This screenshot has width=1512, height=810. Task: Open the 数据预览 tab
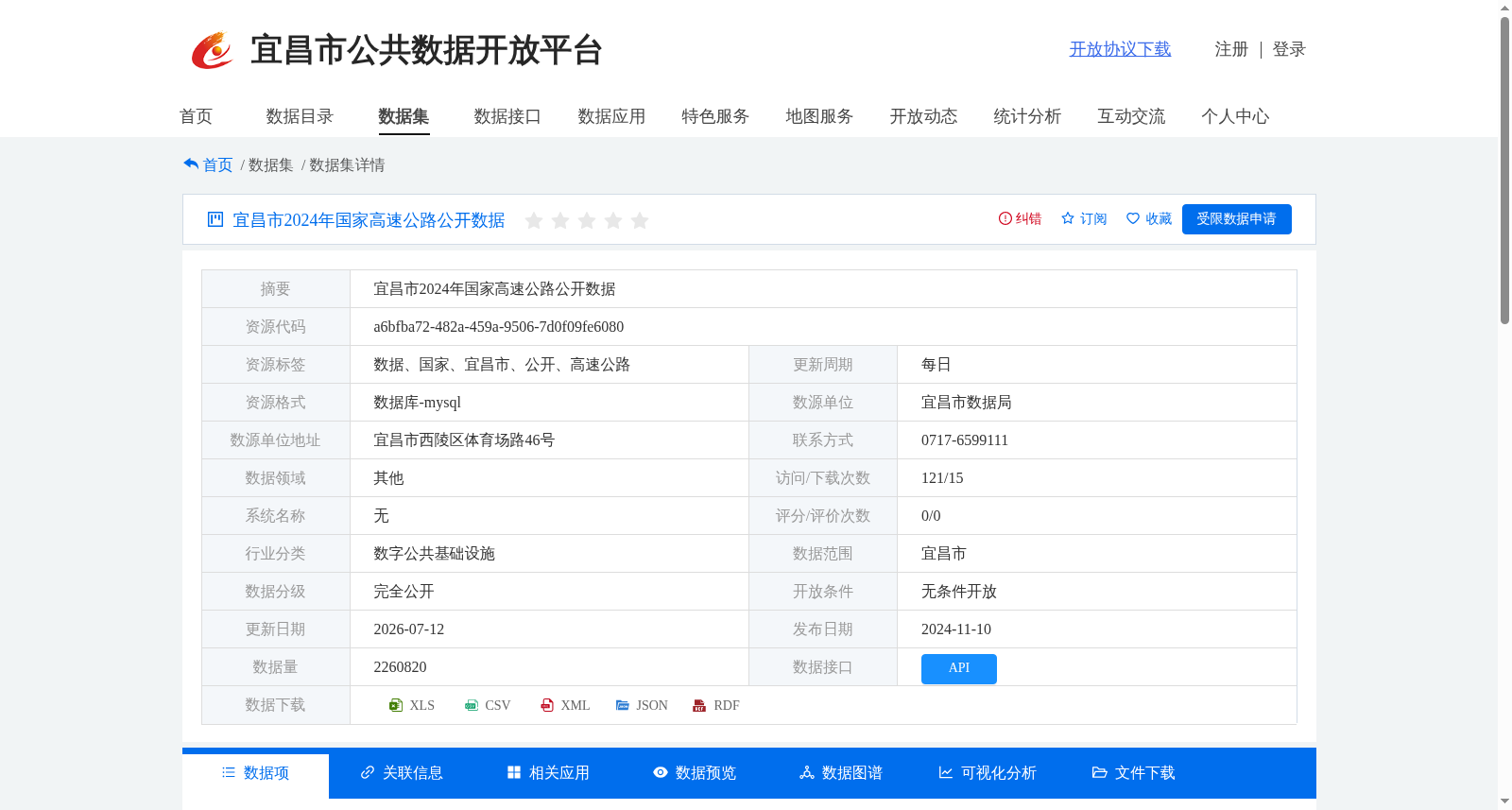point(695,773)
